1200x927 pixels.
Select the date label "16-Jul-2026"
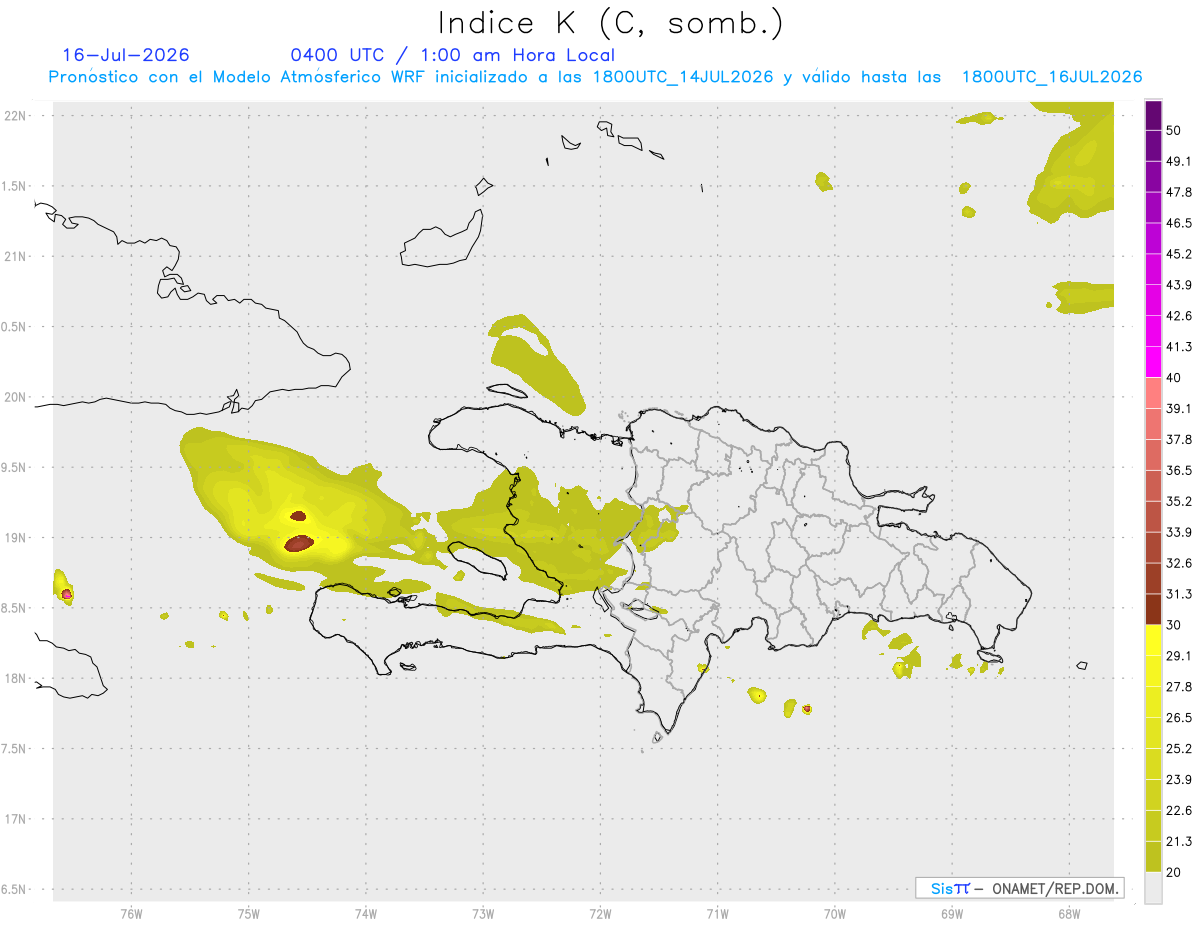[x=126, y=55]
